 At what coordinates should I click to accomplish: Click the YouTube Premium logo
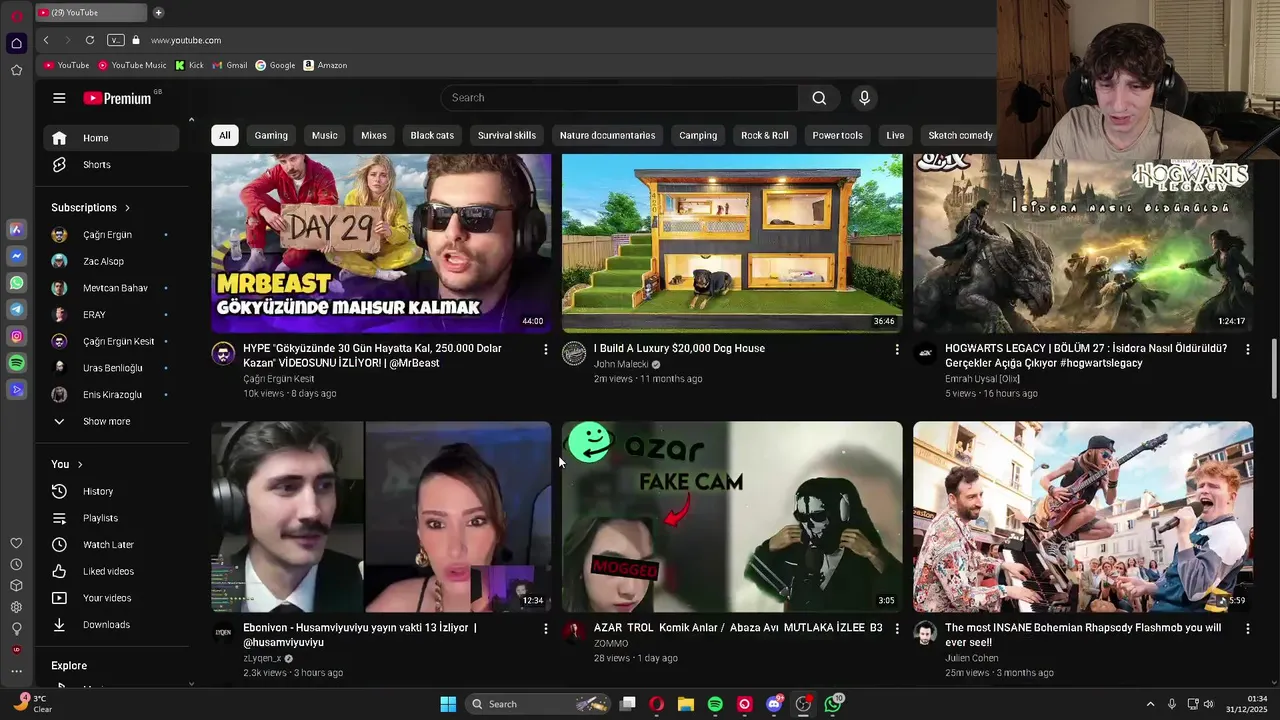(117, 98)
